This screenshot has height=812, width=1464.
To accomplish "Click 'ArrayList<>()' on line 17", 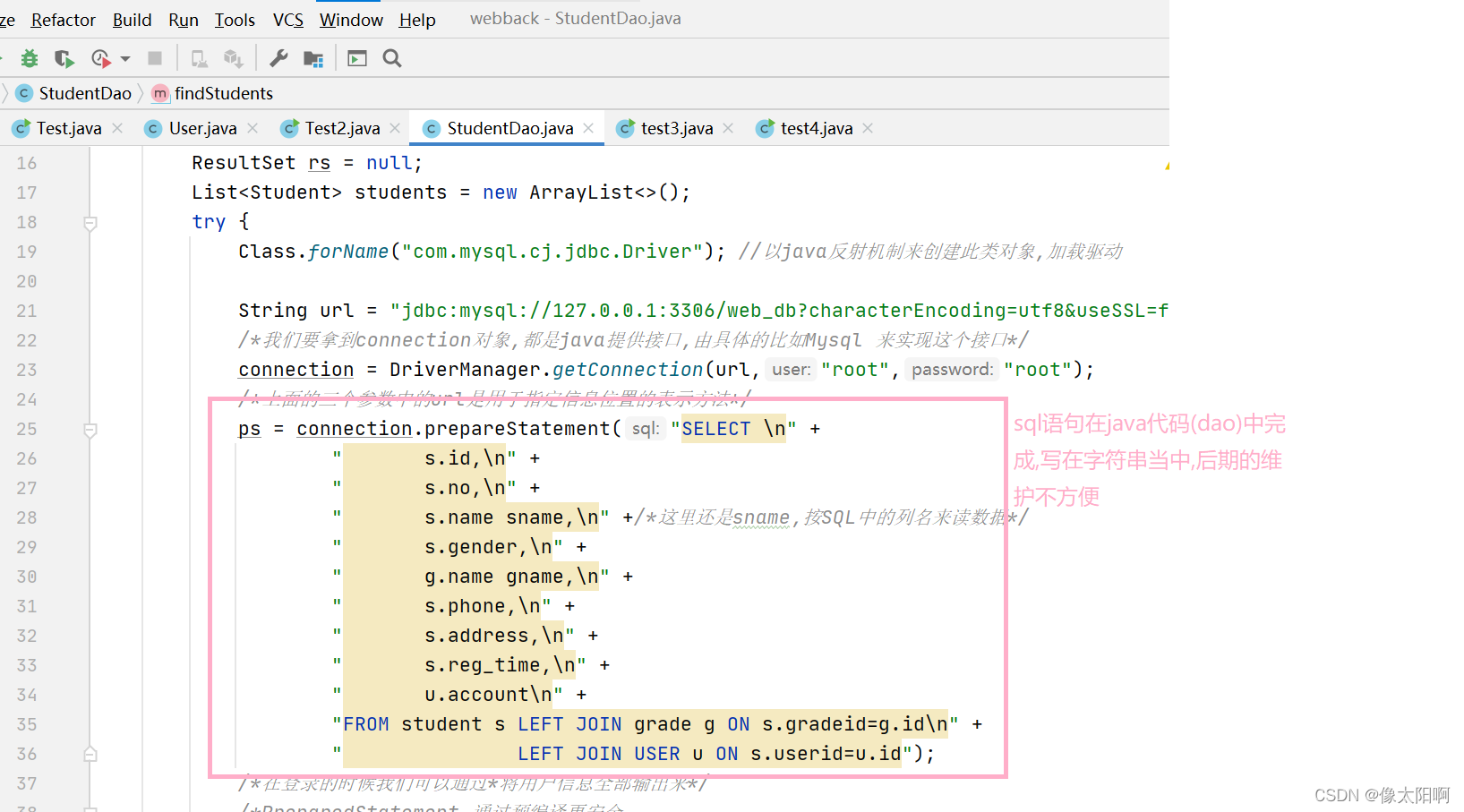I will click(x=604, y=192).
